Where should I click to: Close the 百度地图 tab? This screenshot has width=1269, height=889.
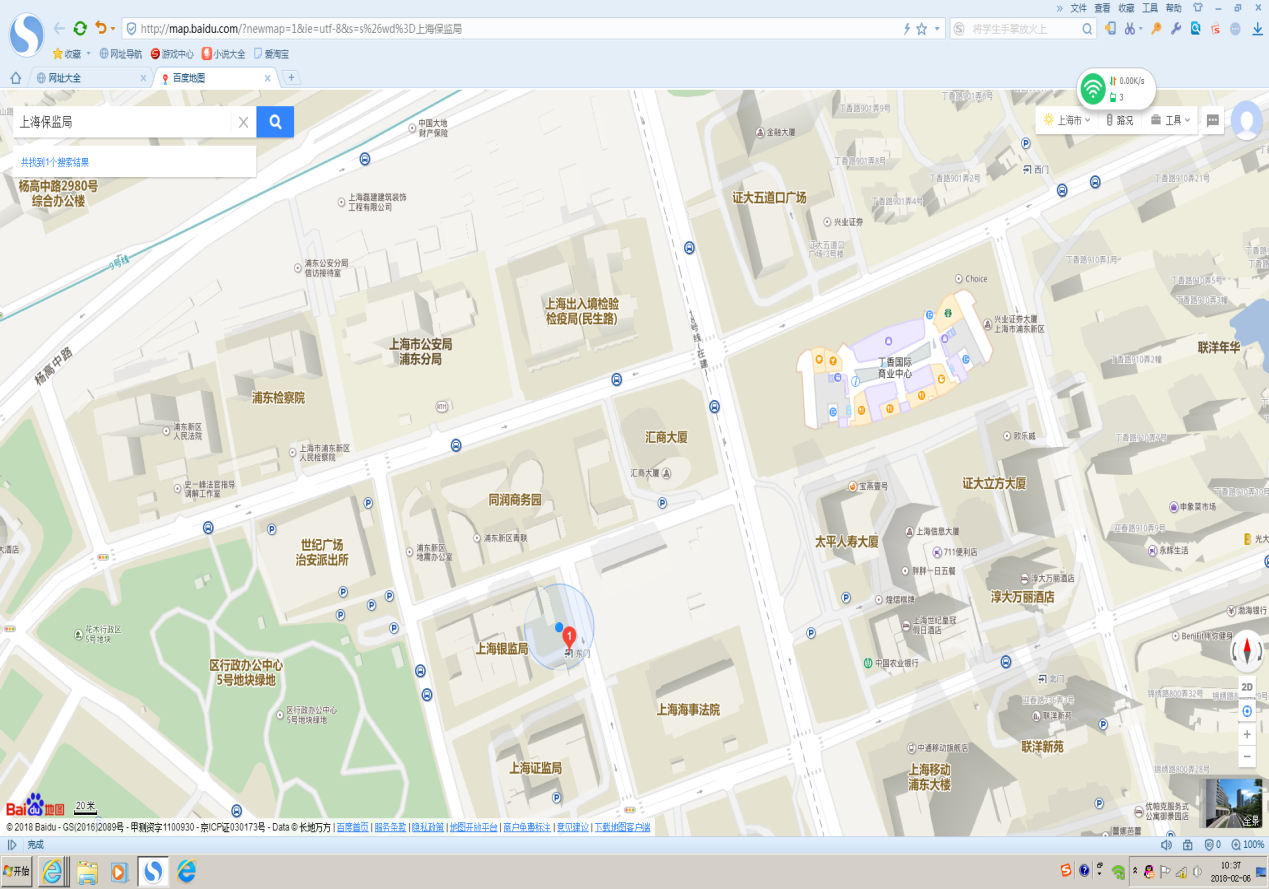(x=267, y=77)
